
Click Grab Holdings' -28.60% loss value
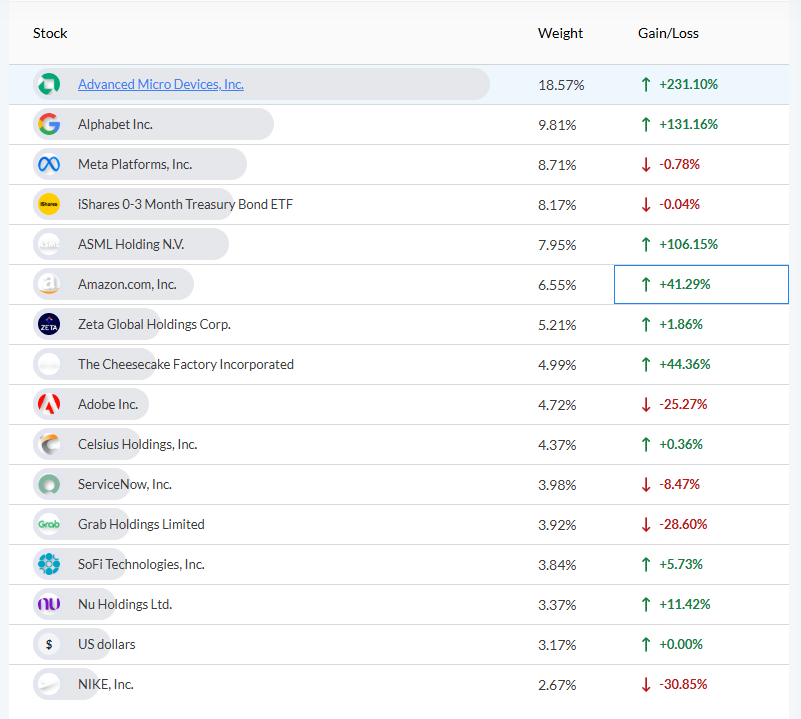click(683, 524)
